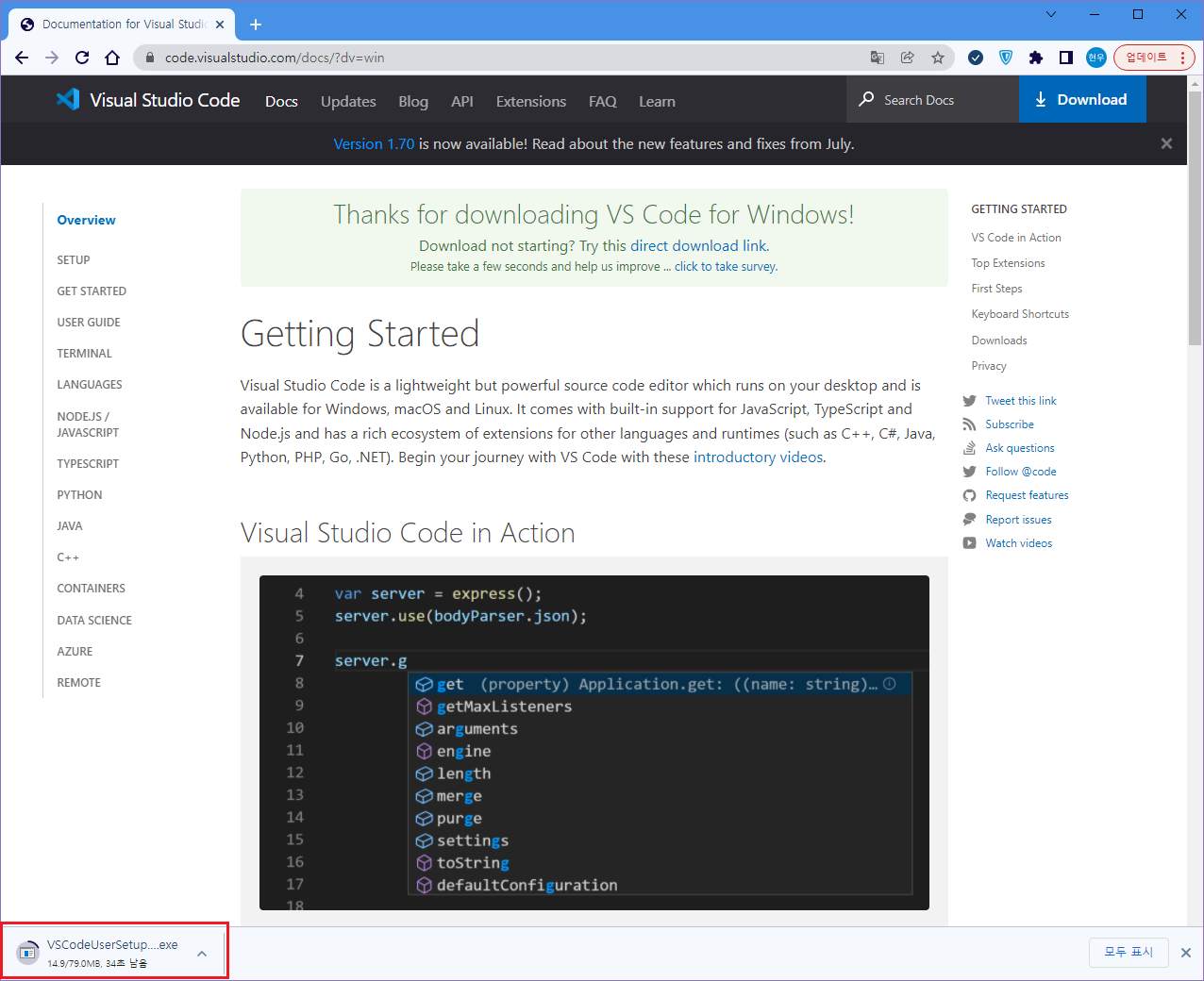This screenshot has height=981, width=1204.
Task: Focus the Search Docs field
Action: coord(933,99)
